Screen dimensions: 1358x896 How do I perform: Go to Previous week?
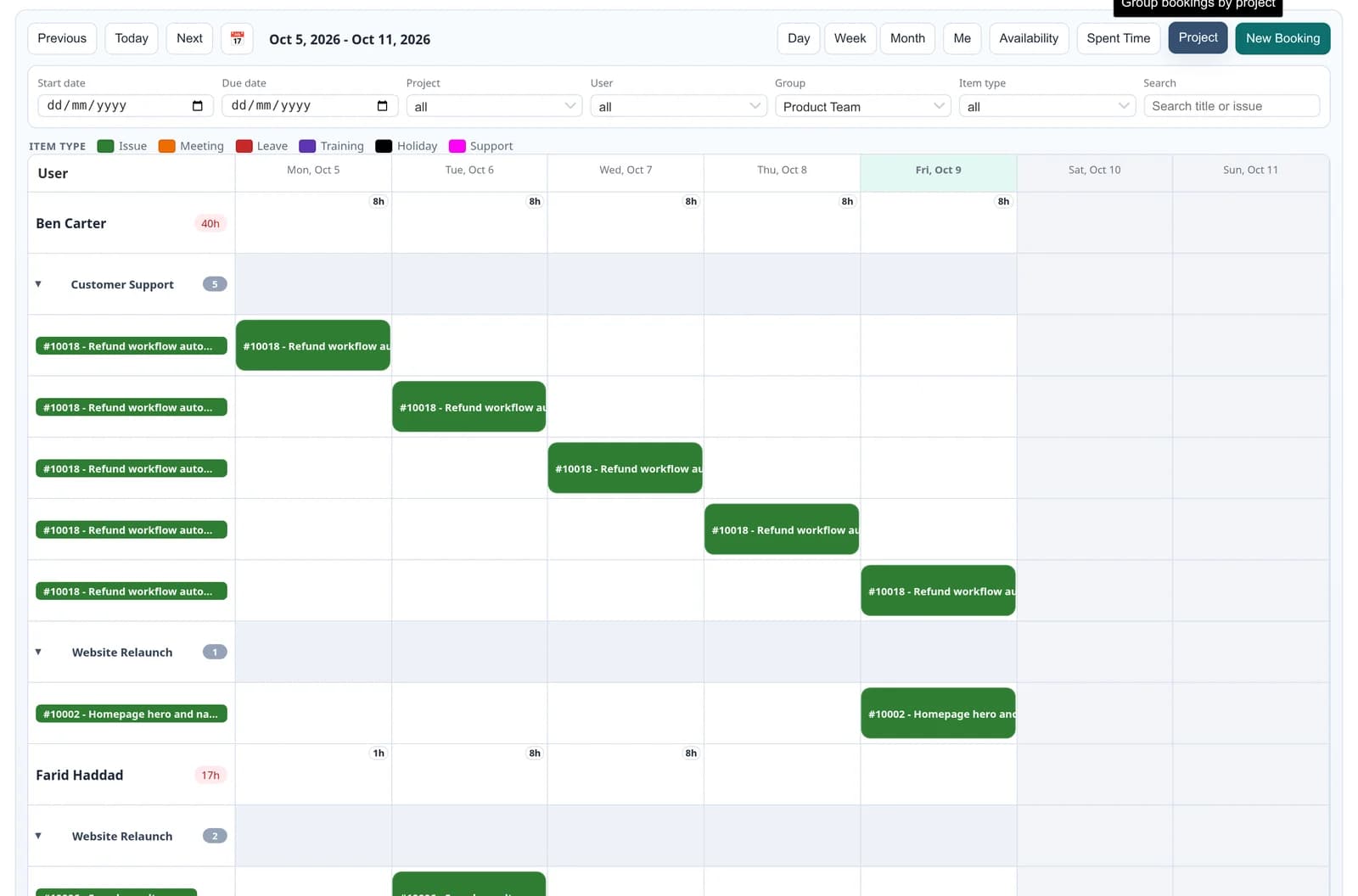pyautogui.click(x=62, y=38)
